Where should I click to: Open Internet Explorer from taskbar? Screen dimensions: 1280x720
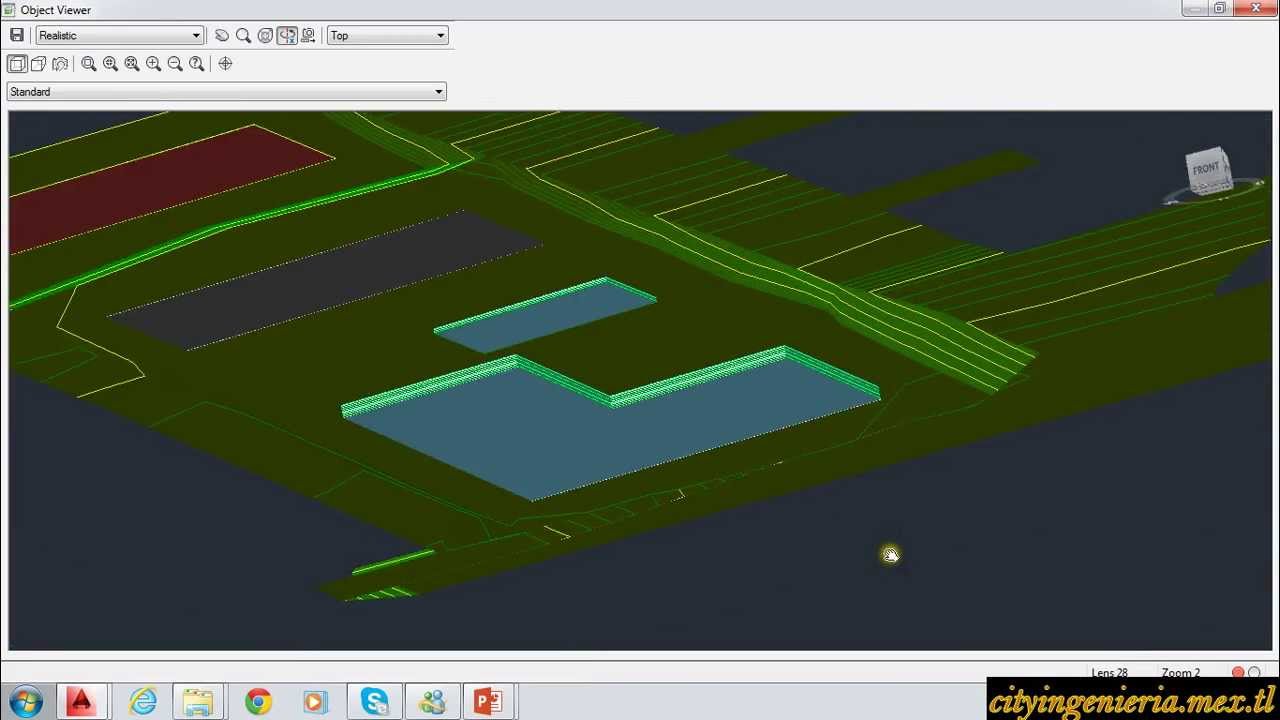143,701
